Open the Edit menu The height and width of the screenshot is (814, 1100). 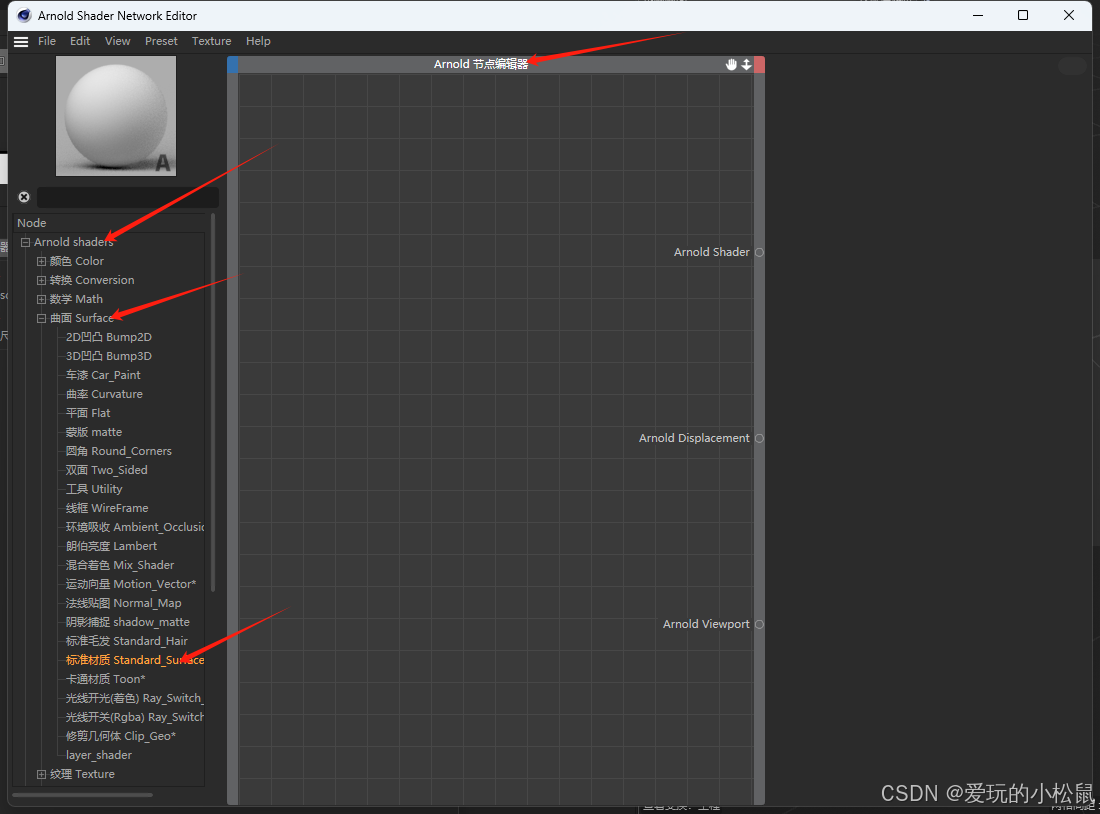pyautogui.click(x=80, y=41)
